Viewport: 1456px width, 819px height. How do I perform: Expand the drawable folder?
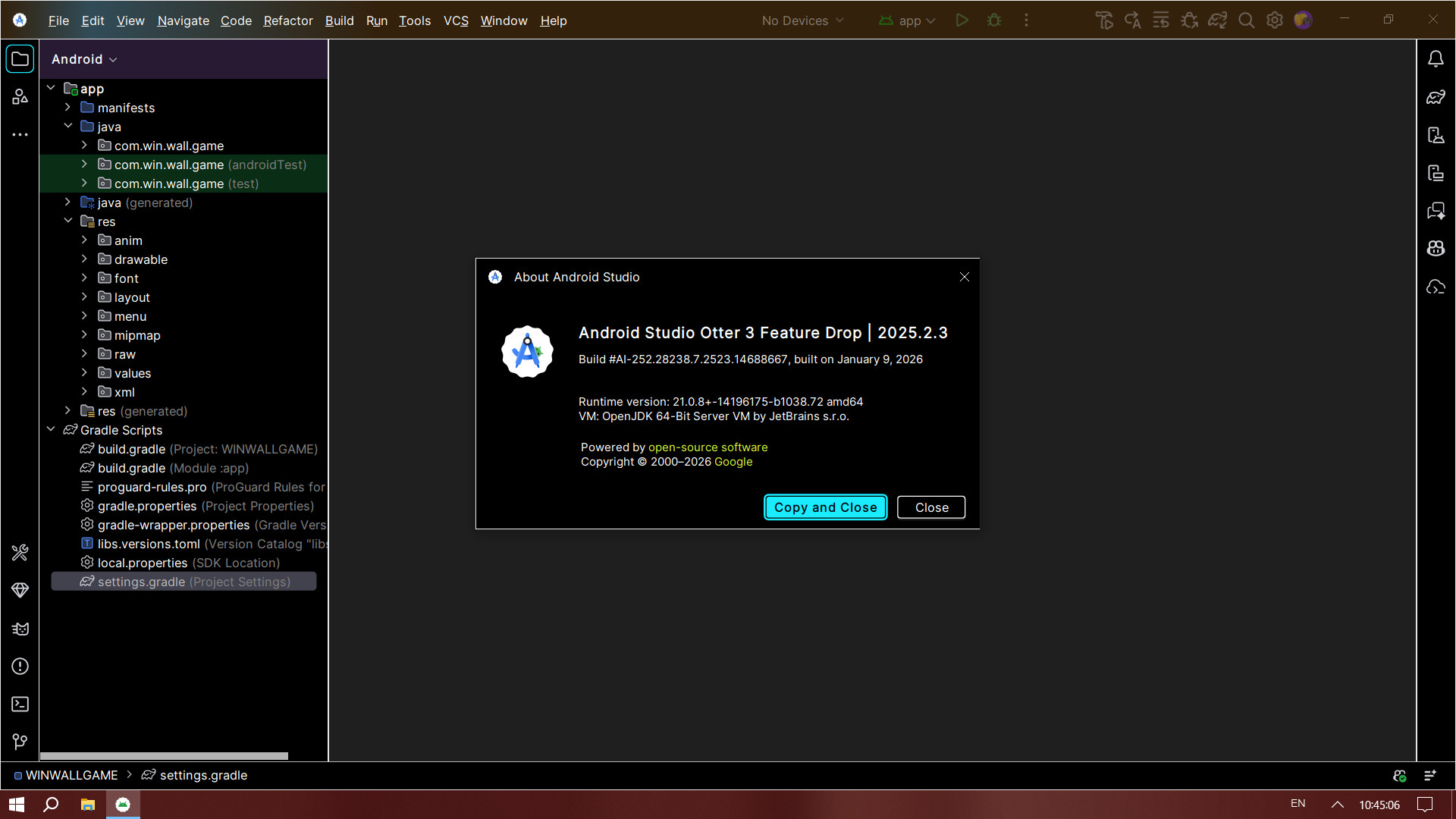point(84,259)
